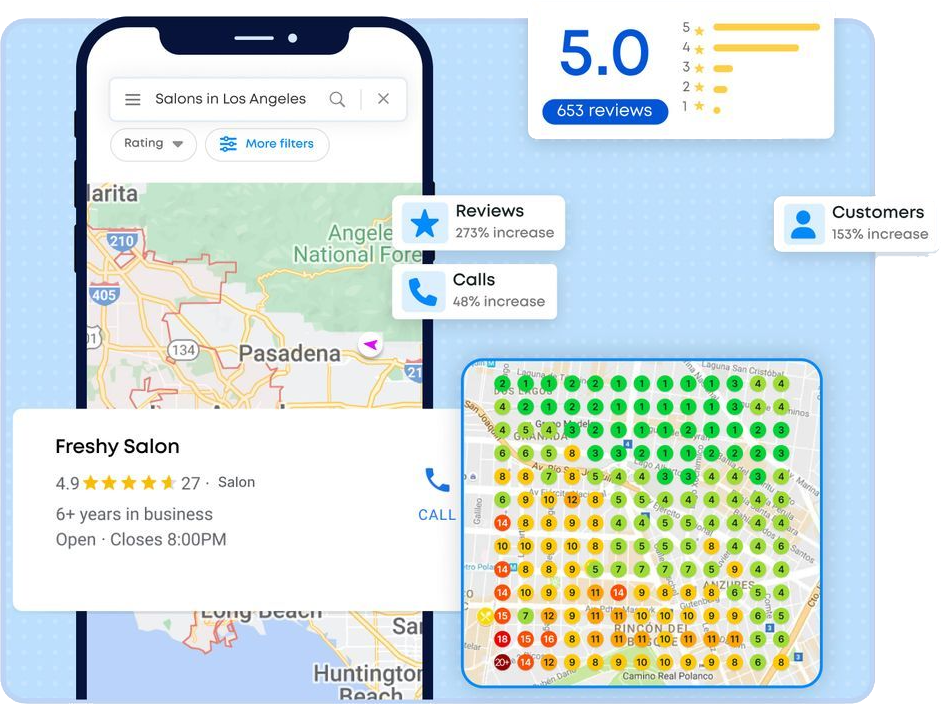Click the 'Calls 48% increase' card text
Screen dimensions: 941x705
499,290
